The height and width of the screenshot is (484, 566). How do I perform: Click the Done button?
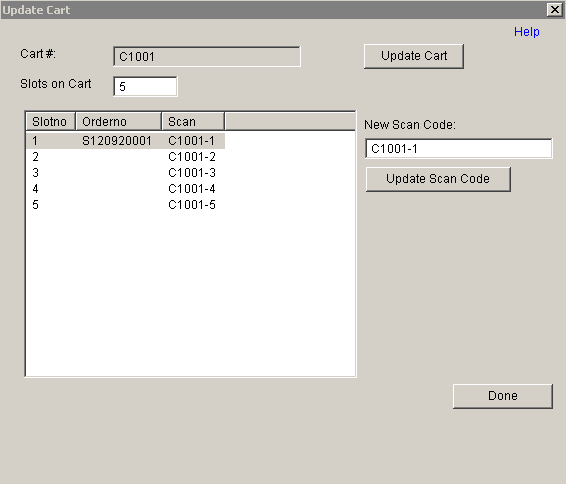[502, 396]
